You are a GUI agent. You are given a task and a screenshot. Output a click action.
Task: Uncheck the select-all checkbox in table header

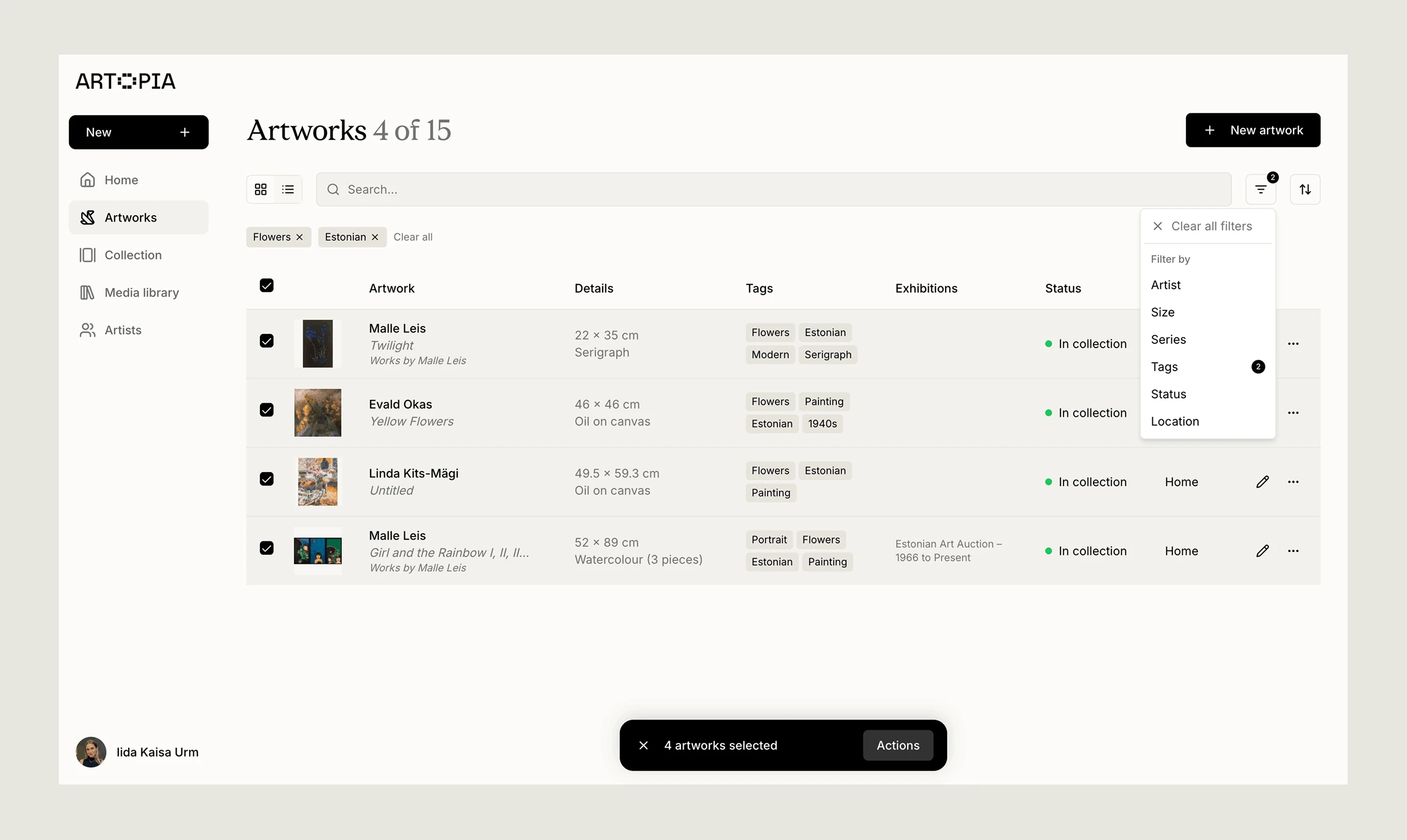tap(266, 285)
